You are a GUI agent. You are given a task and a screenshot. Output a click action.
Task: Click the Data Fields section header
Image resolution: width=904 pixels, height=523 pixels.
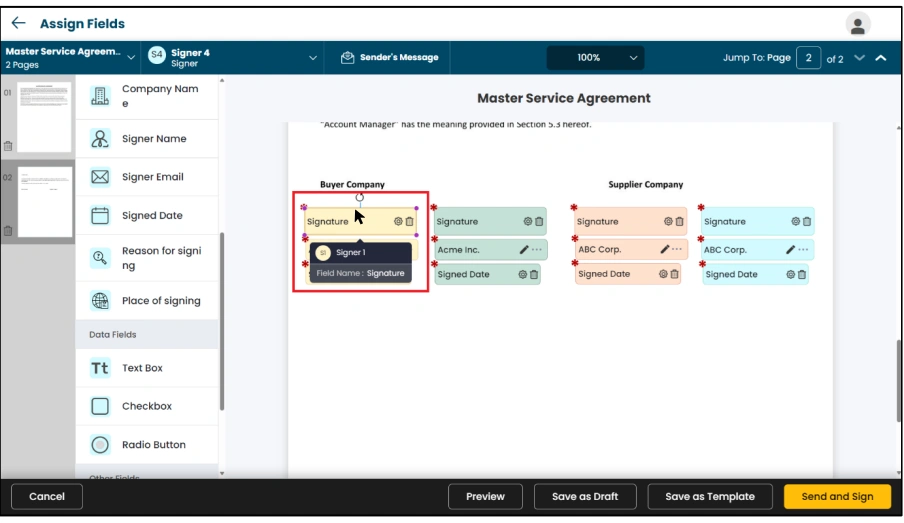147,334
